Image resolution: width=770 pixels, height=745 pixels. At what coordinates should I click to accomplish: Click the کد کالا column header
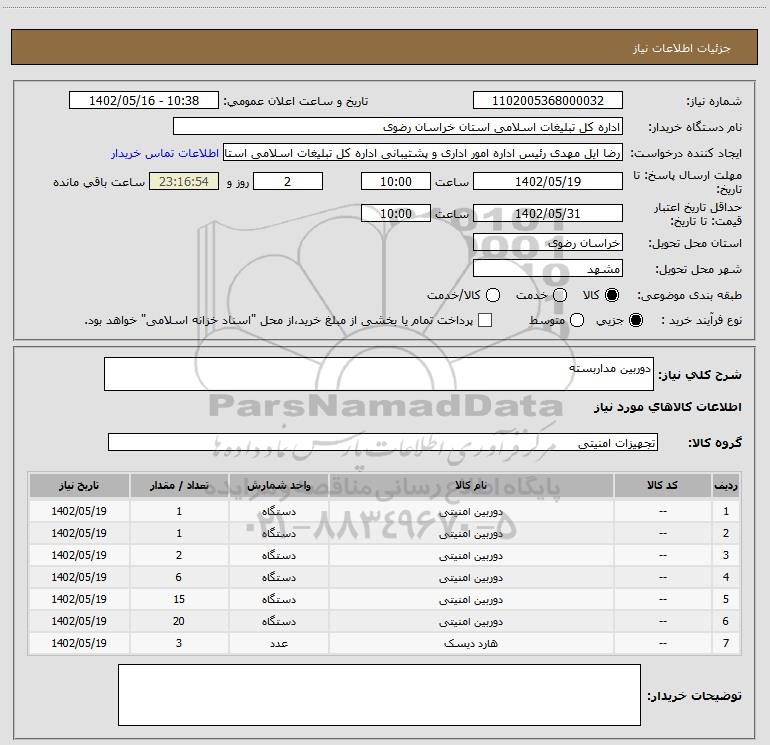662,486
